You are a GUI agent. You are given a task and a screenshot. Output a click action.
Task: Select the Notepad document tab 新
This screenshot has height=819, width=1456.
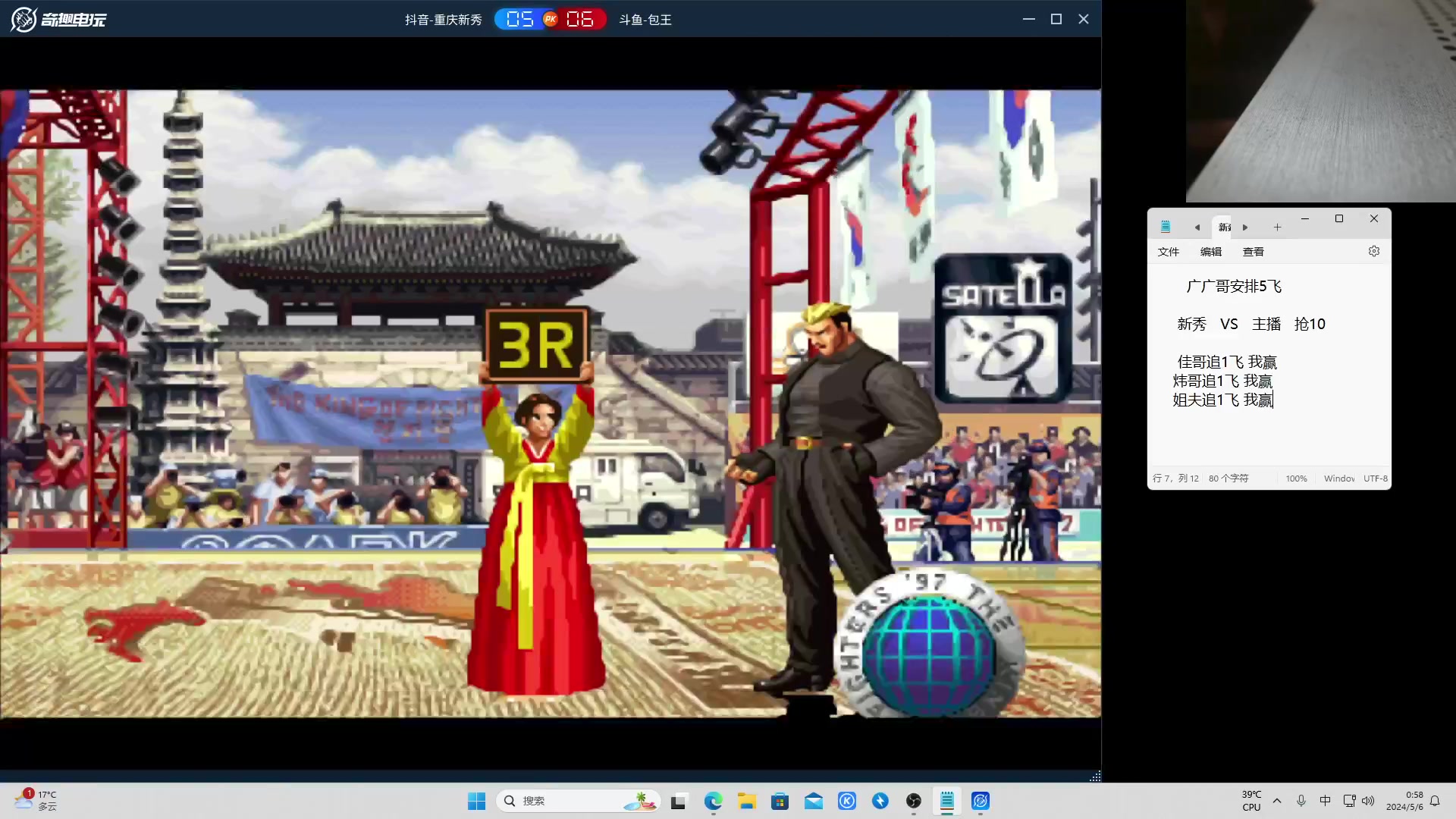pos(1223,227)
